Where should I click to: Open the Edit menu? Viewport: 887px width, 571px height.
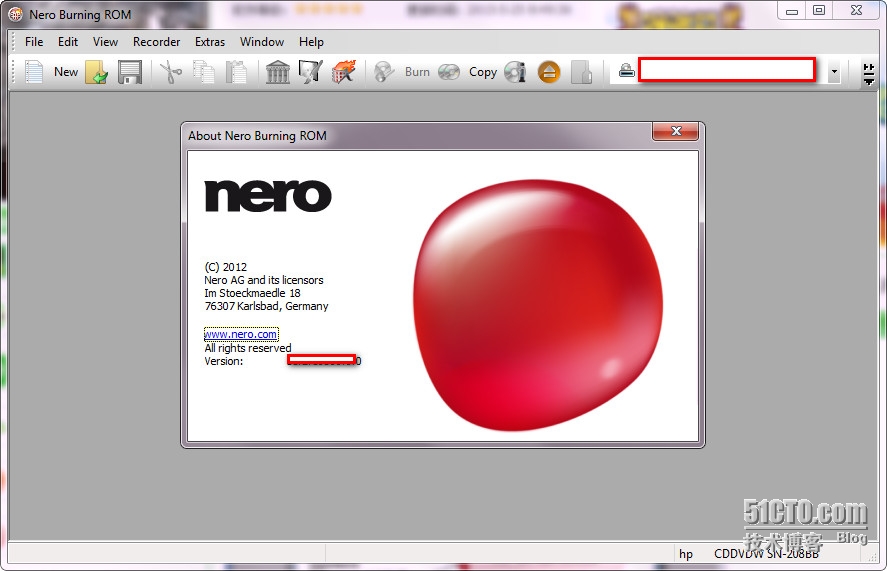[68, 42]
